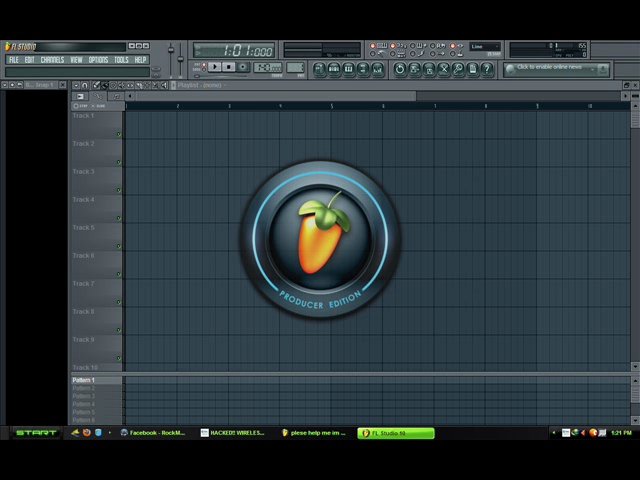Open the Edit menu

tap(29, 60)
